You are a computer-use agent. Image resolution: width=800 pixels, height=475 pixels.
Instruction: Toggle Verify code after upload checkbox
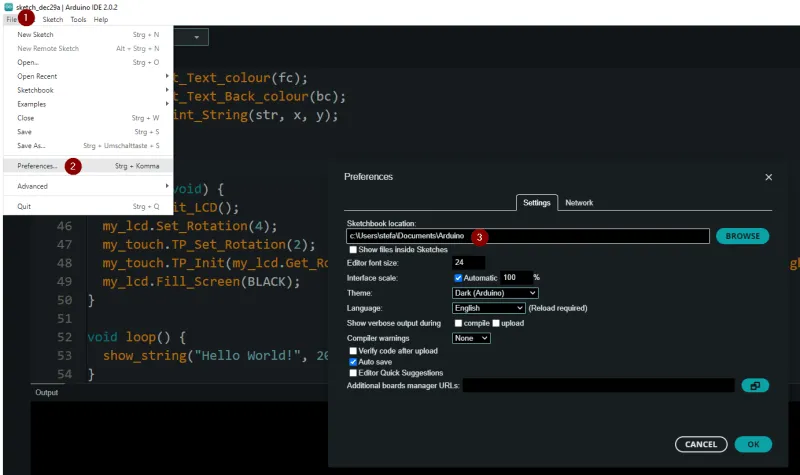pos(353,351)
